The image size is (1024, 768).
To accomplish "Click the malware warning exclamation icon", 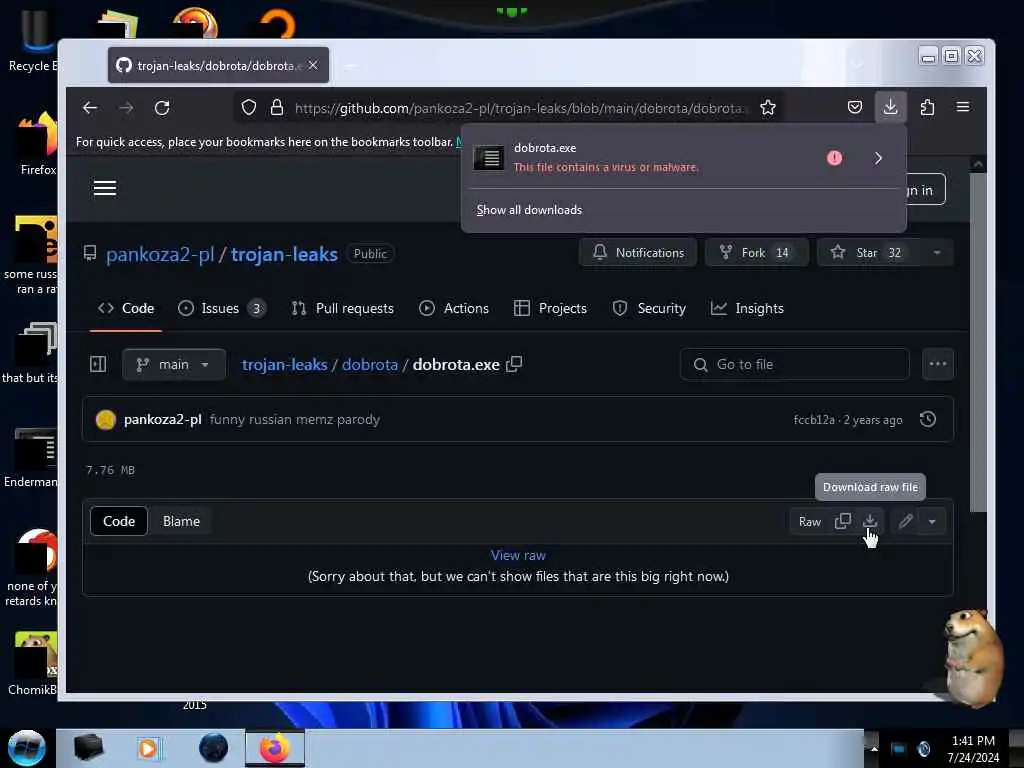I will tap(834, 158).
